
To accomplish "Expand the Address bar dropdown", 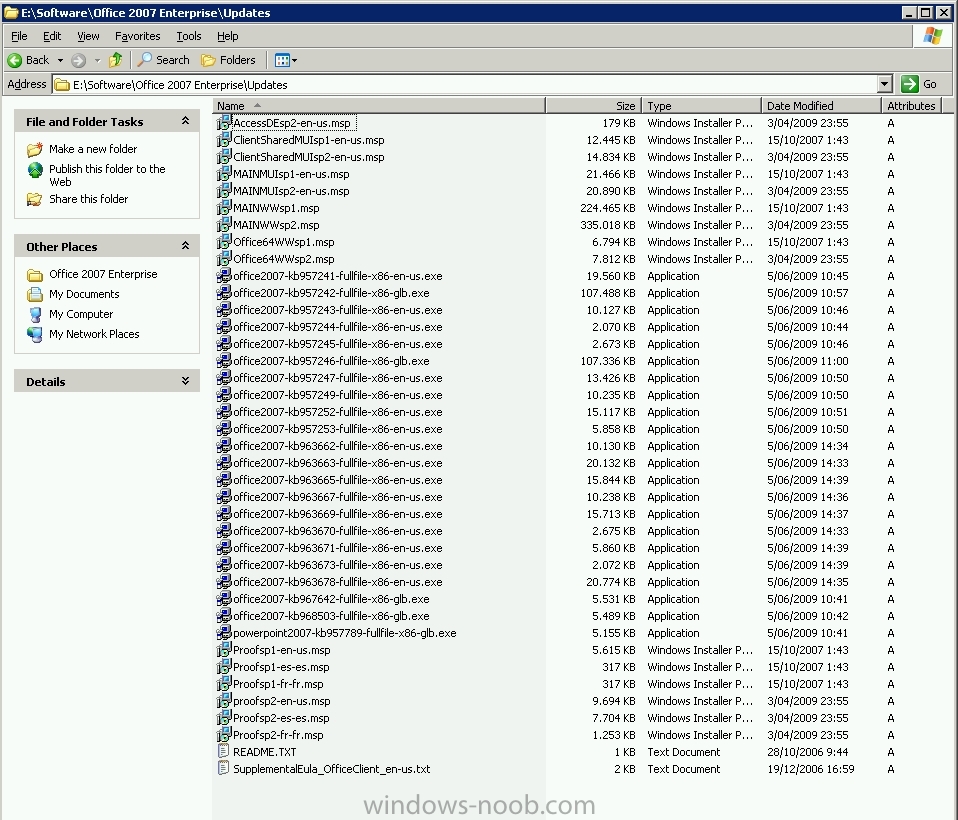I will pyautogui.click(x=885, y=84).
